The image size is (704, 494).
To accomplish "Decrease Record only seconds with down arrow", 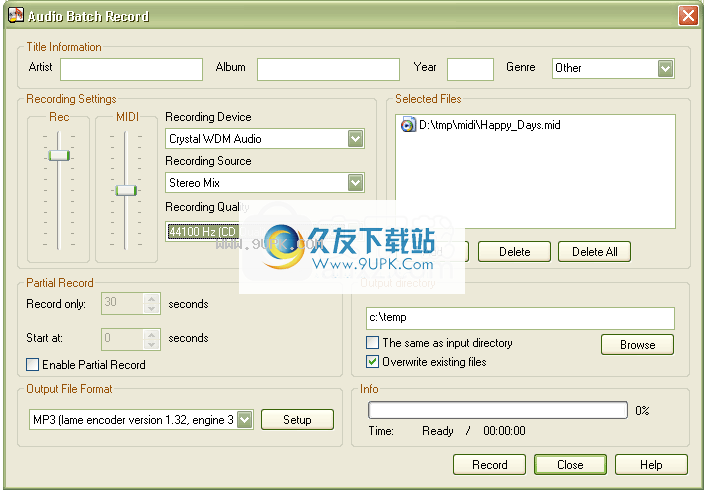I will tap(152, 308).
